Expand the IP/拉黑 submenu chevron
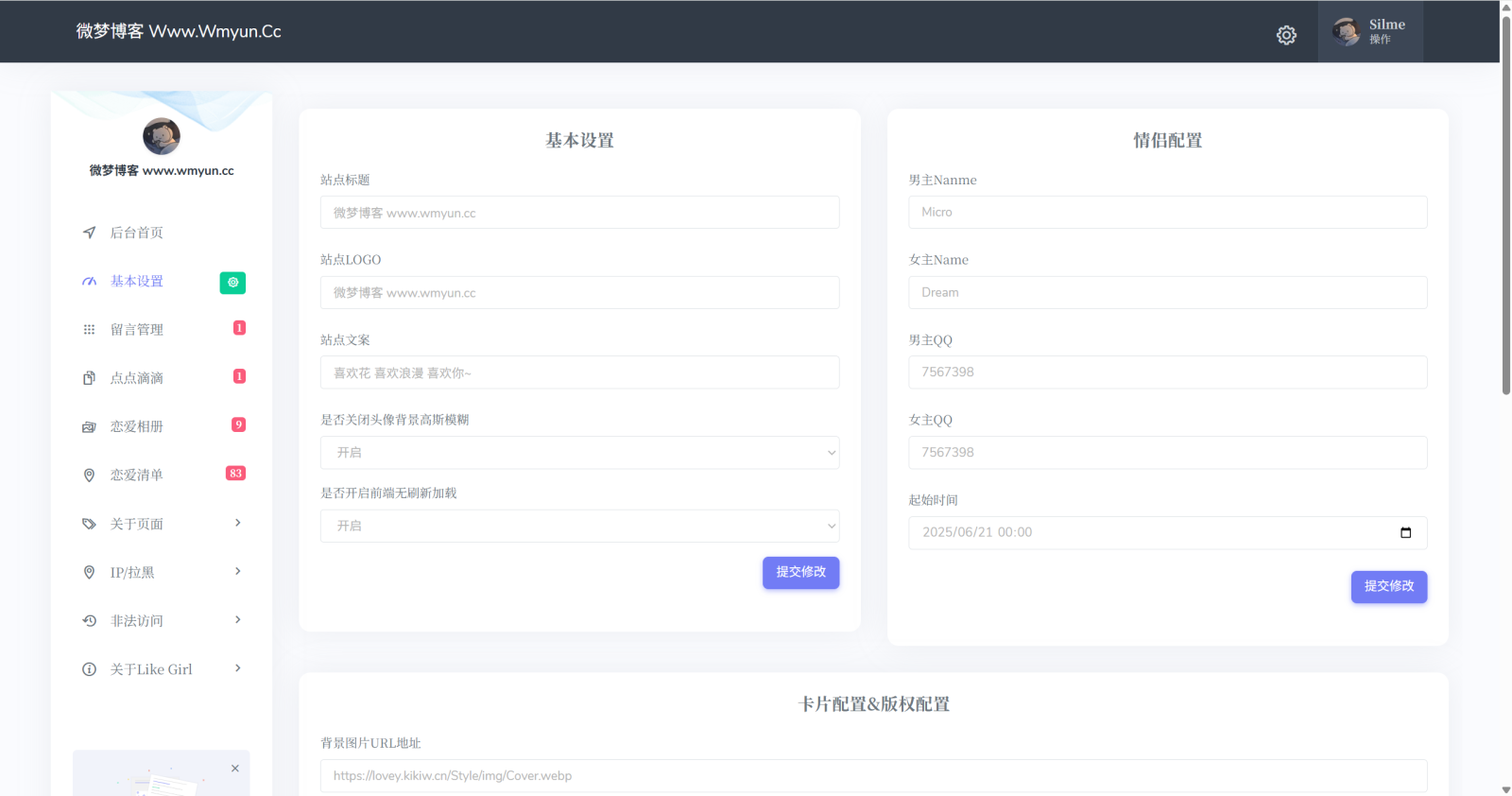The image size is (1512, 796). click(238, 571)
